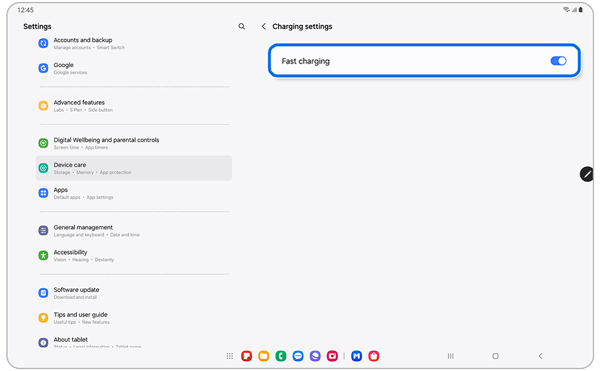
Task: Open General management settings
Action: pyautogui.click(x=134, y=230)
